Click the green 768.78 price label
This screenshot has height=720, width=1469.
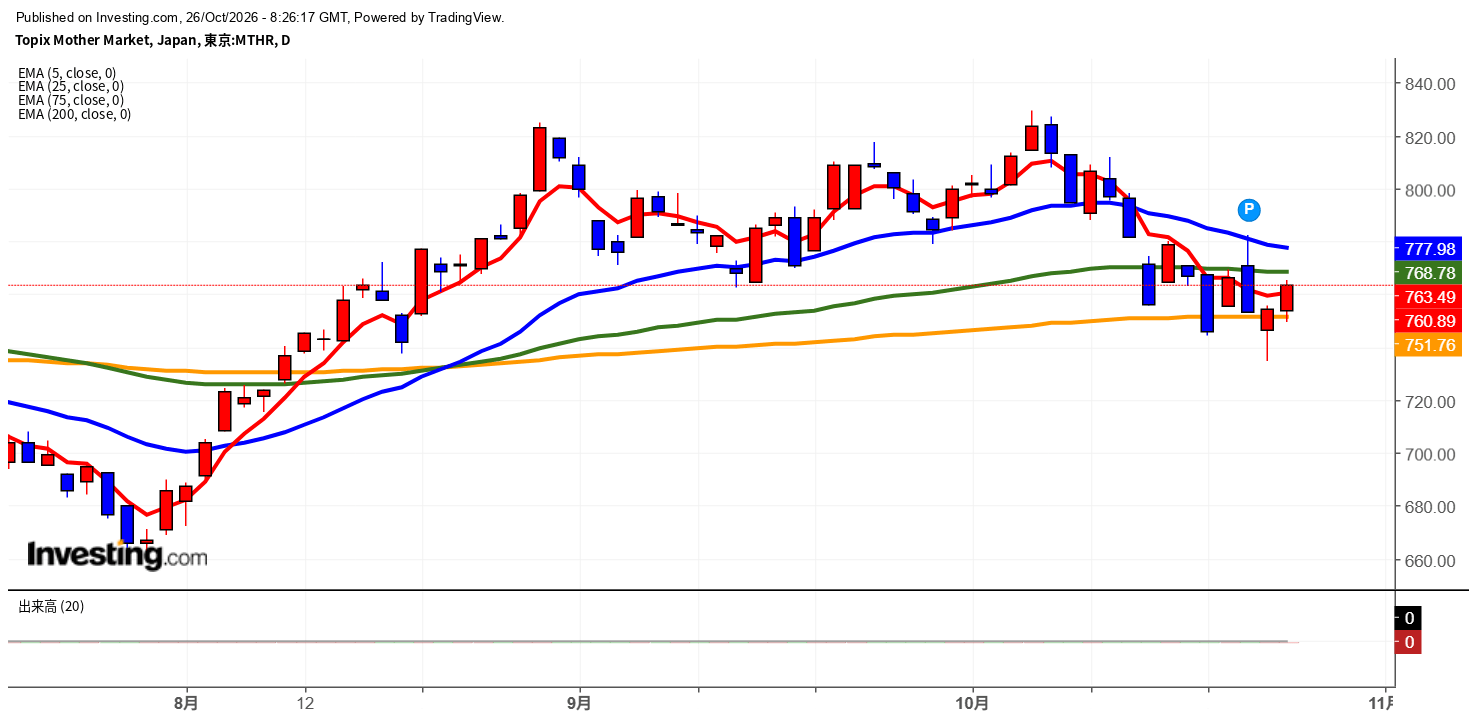1429,273
